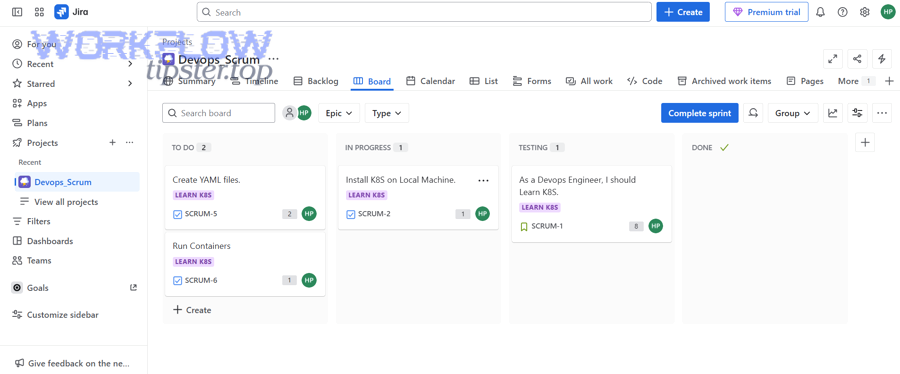Screen dimensions: 900x374
Task: Open the Epic filter dropdown
Action: click(x=339, y=113)
